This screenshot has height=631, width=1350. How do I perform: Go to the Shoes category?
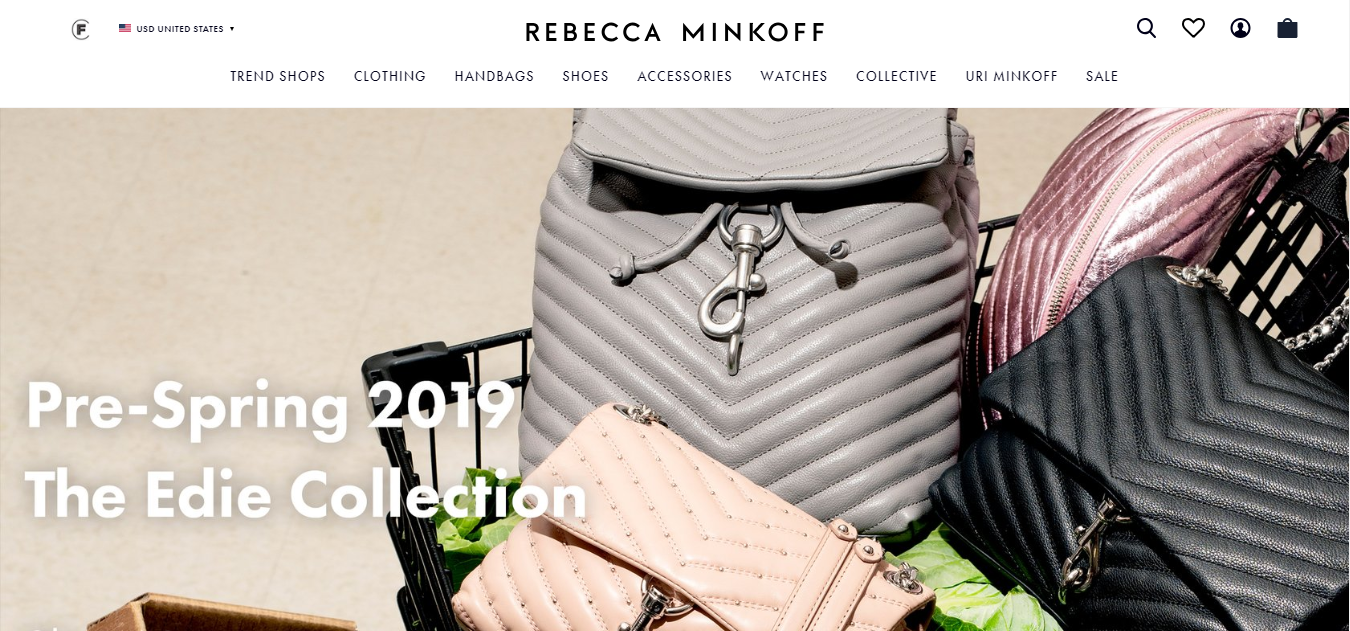585,76
